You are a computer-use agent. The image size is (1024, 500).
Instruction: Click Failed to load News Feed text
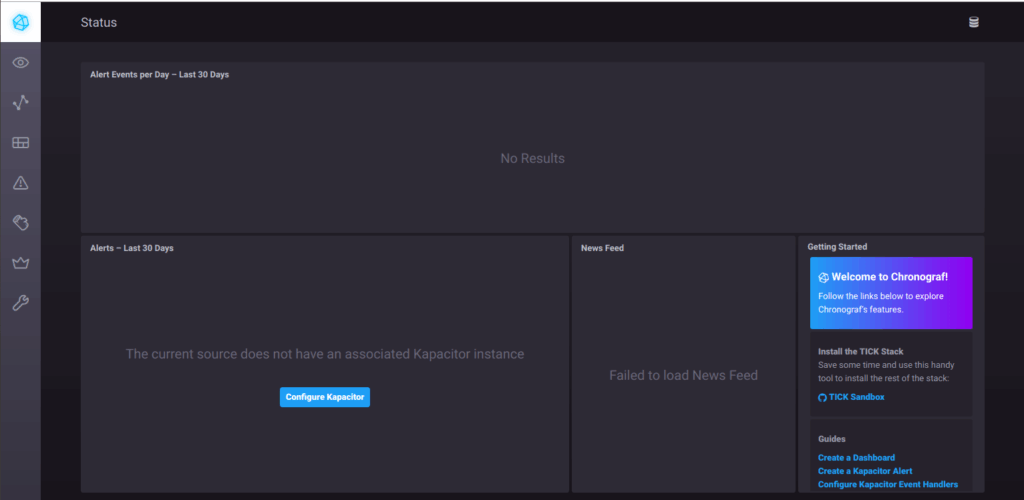[x=683, y=375]
